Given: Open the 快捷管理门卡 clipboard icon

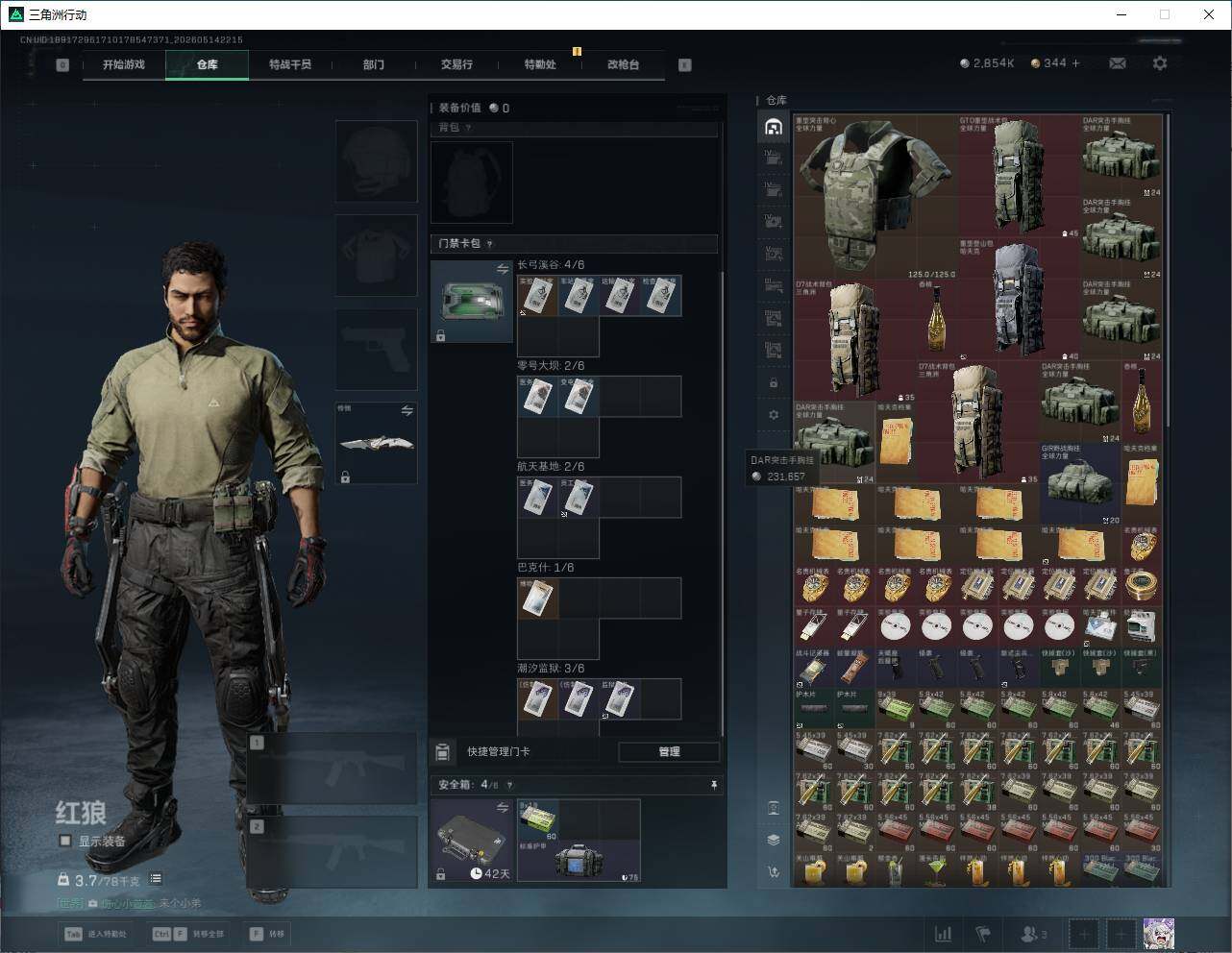Looking at the screenshot, I should coord(443,751).
